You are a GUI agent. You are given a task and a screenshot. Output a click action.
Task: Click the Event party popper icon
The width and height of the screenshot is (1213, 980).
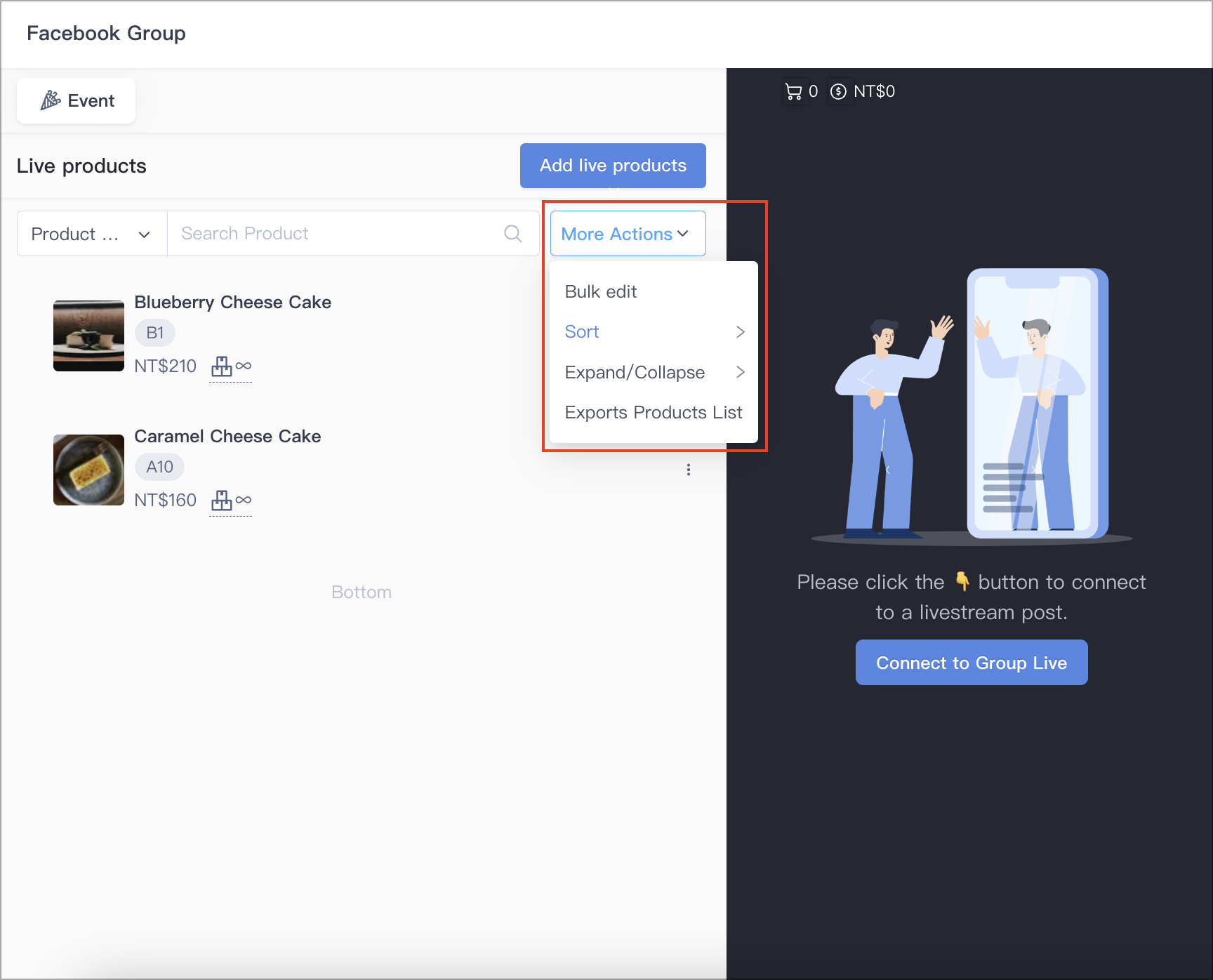click(x=50, y=100)
